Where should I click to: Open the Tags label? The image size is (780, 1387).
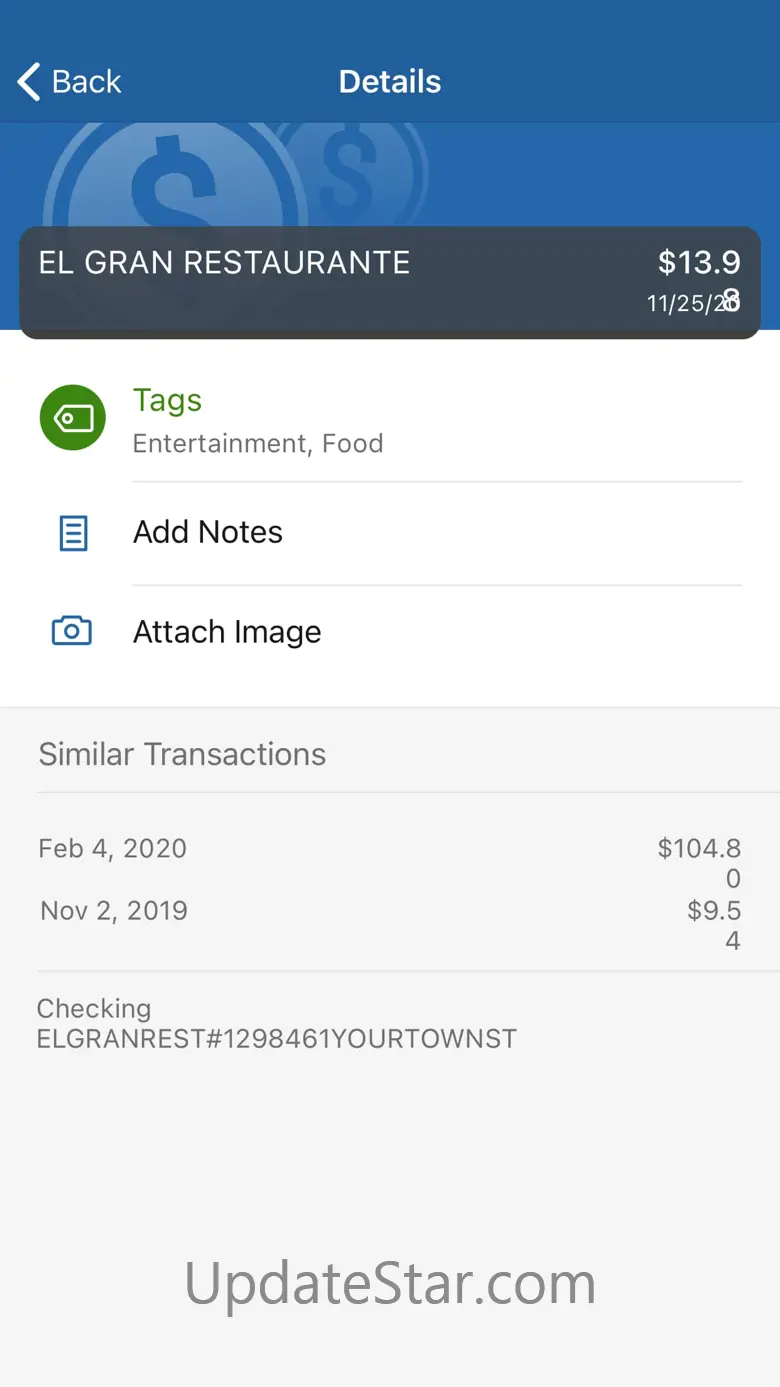pyautogui.click(x=167, y=400)
